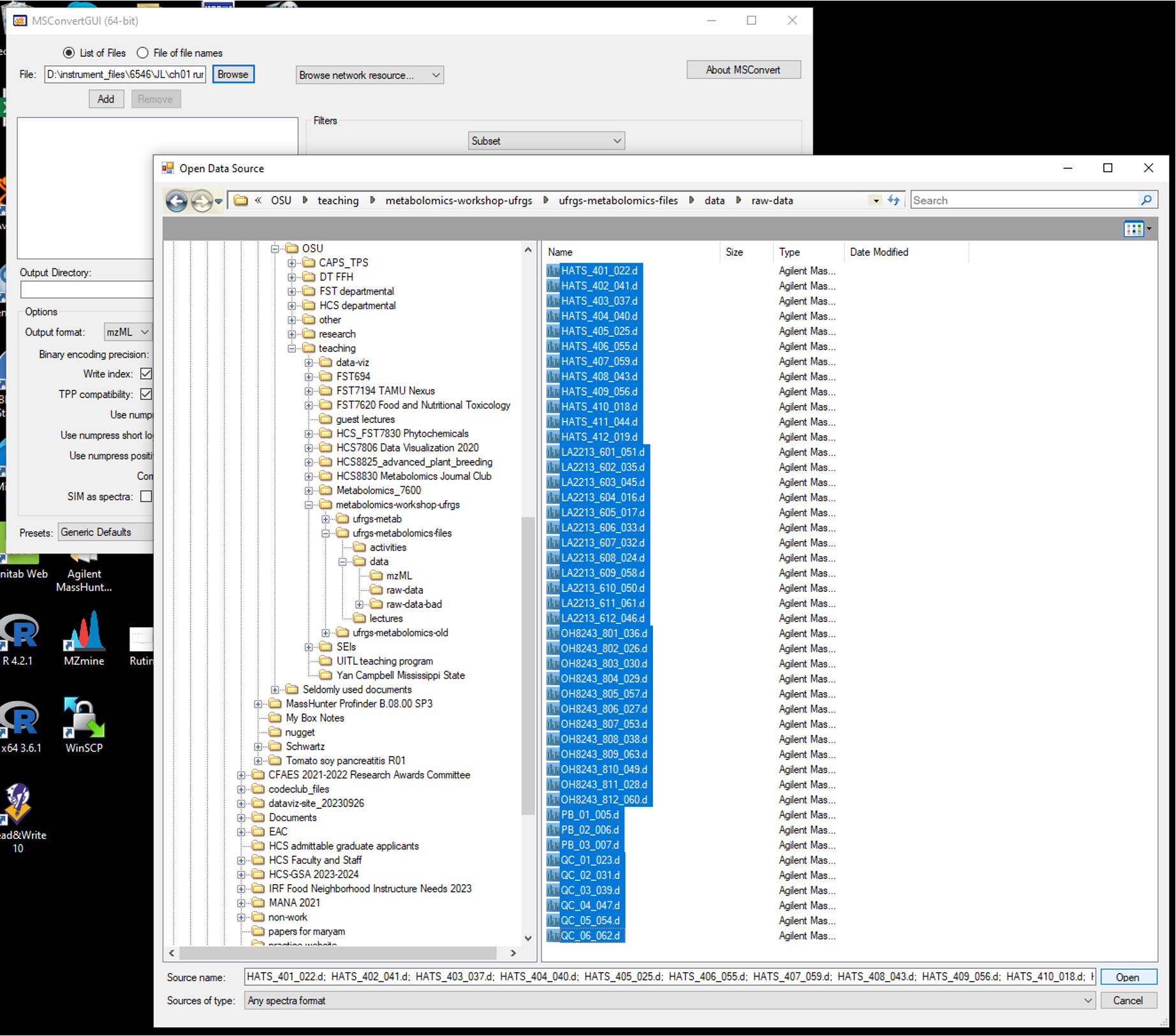This screenshot has height=1036, width=1176.
Task: Click the Generic Defaults presets field
Action: pos(106,533)
